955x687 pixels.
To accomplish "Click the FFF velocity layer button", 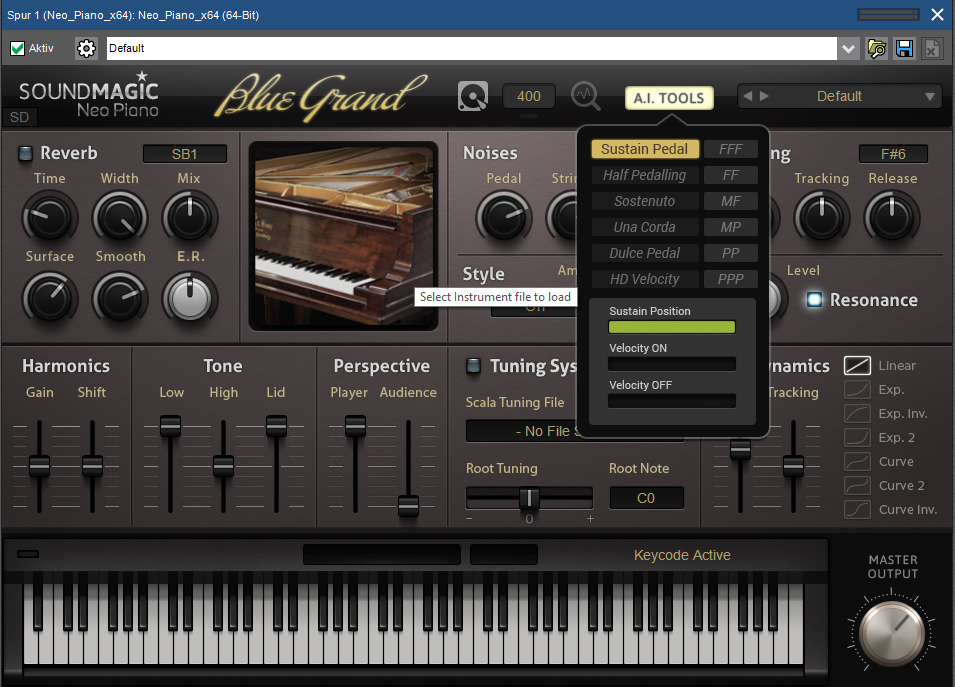I will coord(730,149).
